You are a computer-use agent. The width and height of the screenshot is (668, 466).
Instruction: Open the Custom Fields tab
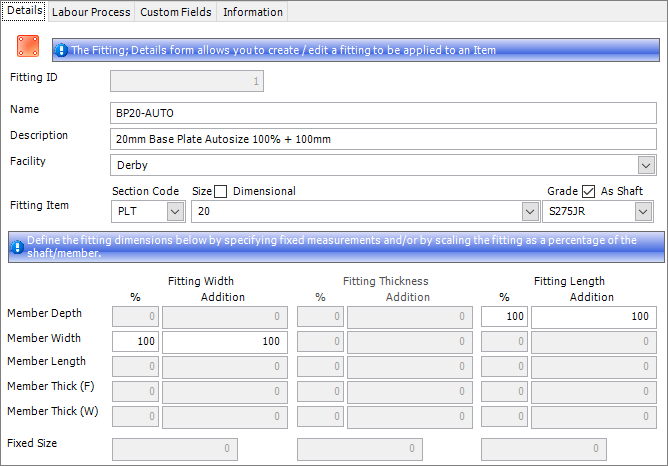pyautogui.click(x=175, y=12)
